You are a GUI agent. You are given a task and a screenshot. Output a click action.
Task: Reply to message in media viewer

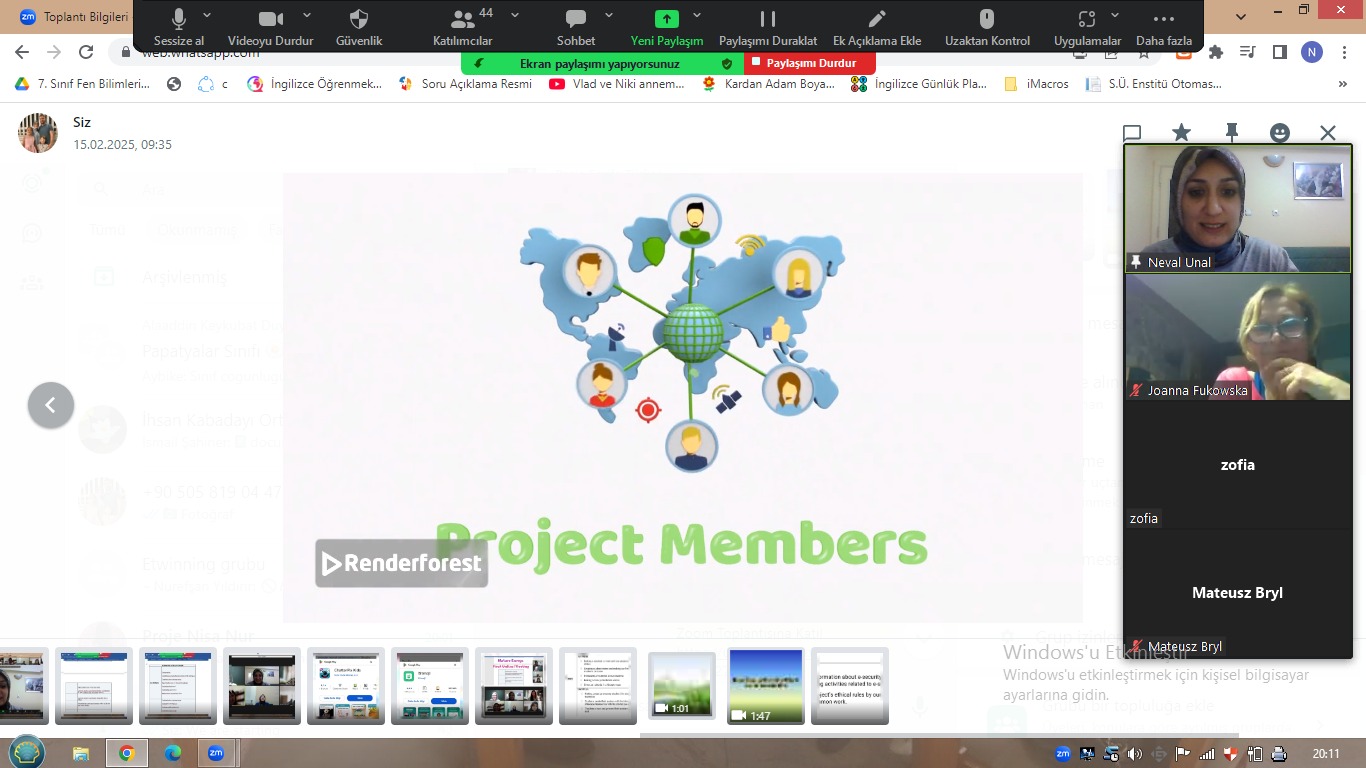[1132, 133]
